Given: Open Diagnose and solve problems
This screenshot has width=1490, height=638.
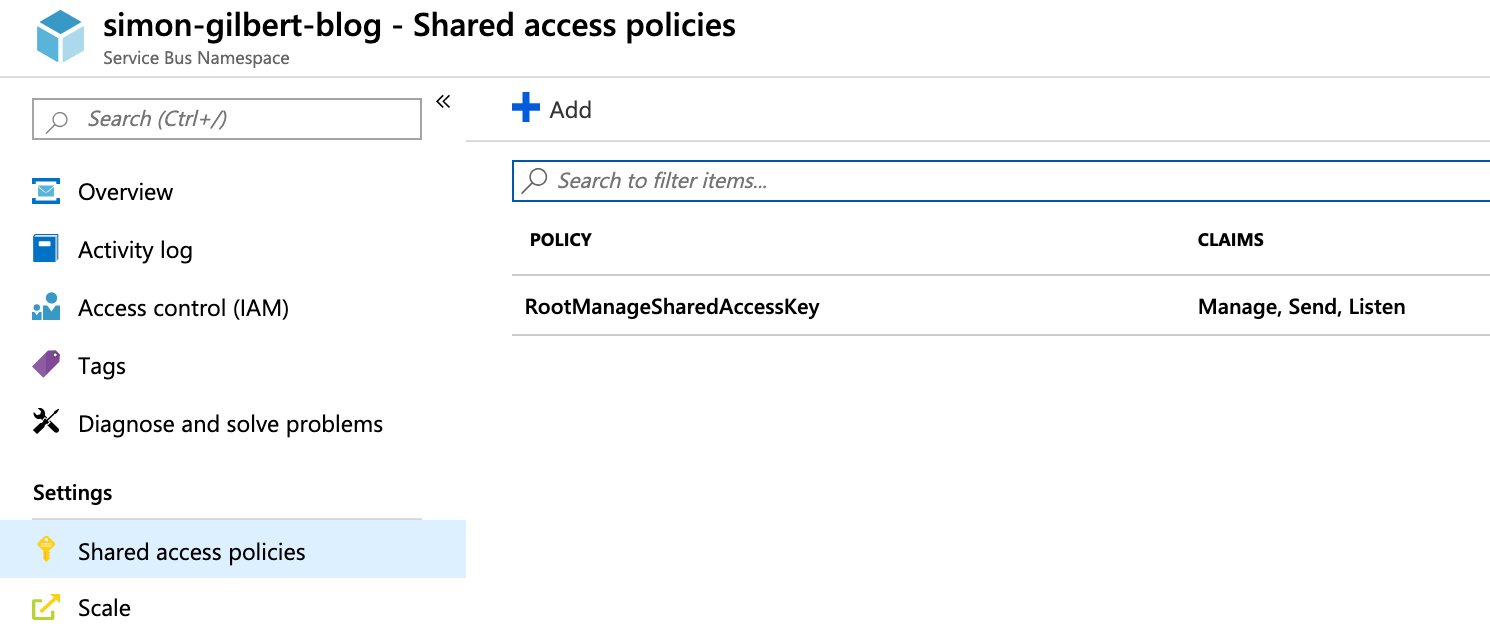Looking at the screenshot, I should [230, 424].
